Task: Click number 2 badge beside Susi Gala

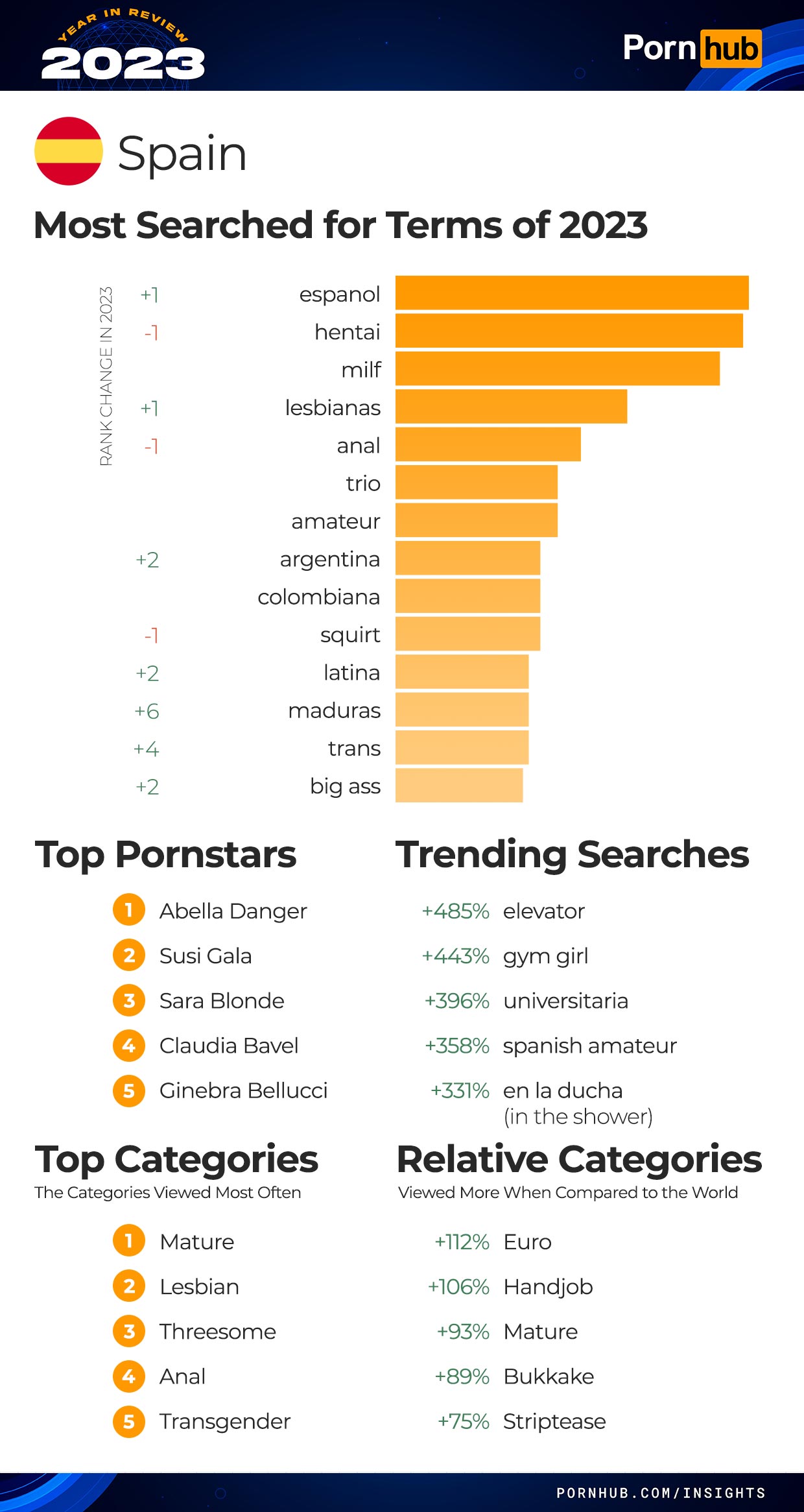Action: [x=129, y=955]
